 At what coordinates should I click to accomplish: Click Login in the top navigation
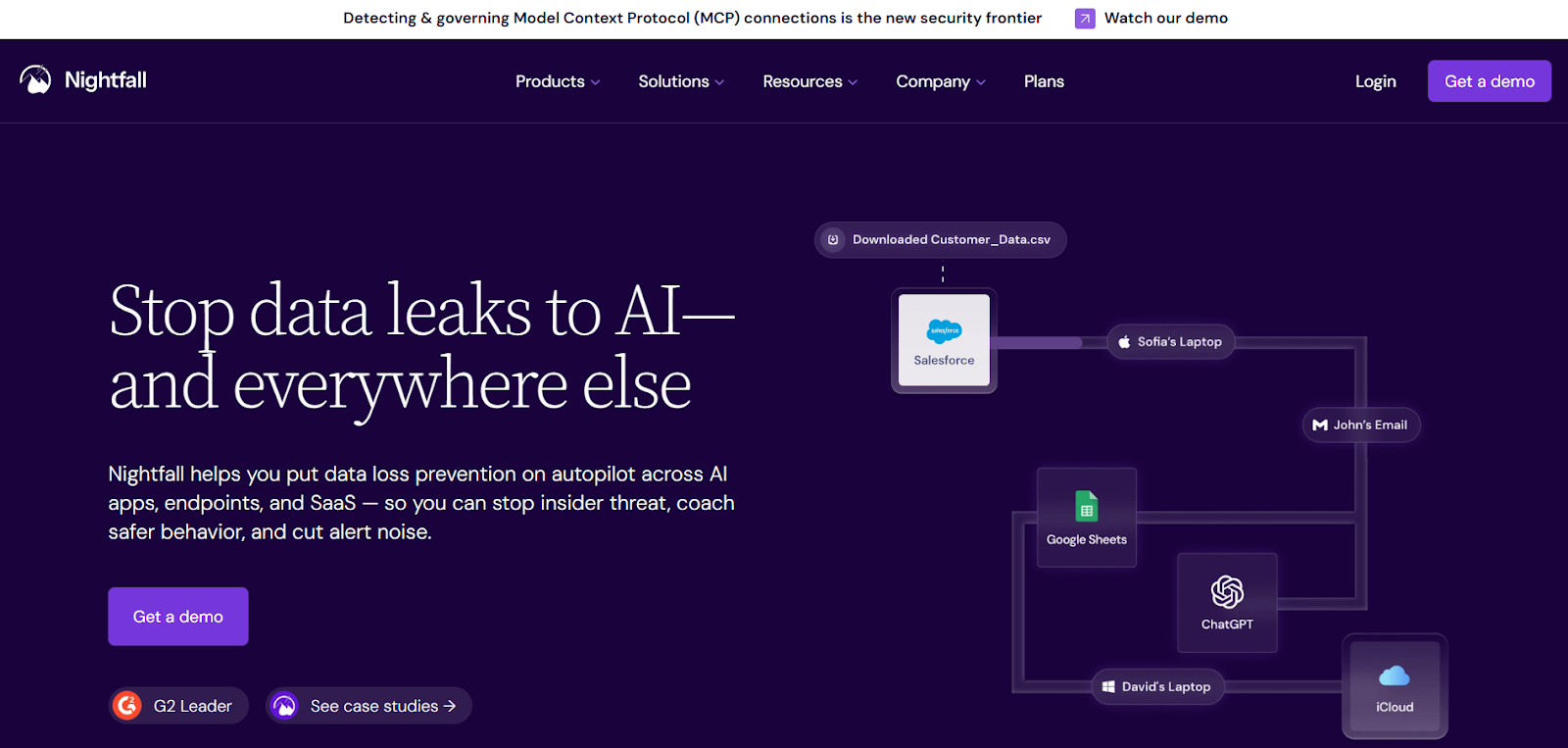[x=1375, y=81]
